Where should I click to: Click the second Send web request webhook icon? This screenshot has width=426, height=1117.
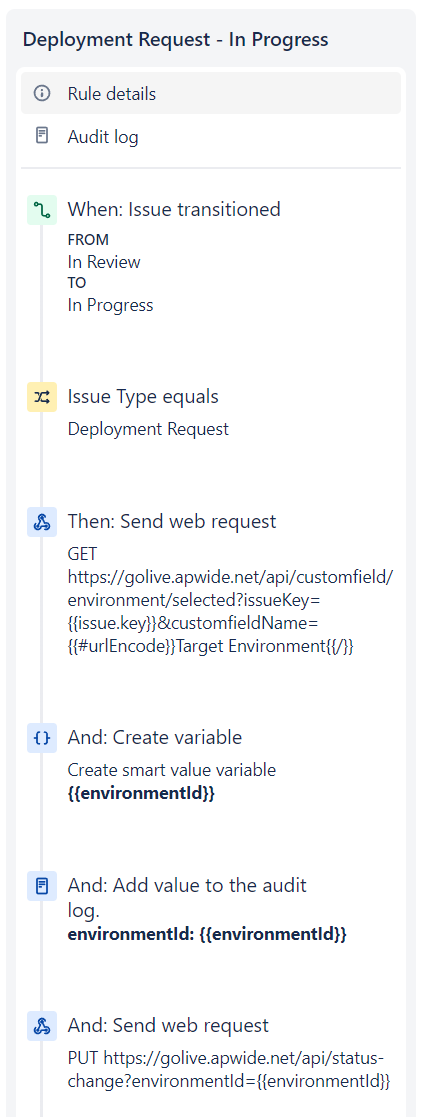click(42, 1027)
